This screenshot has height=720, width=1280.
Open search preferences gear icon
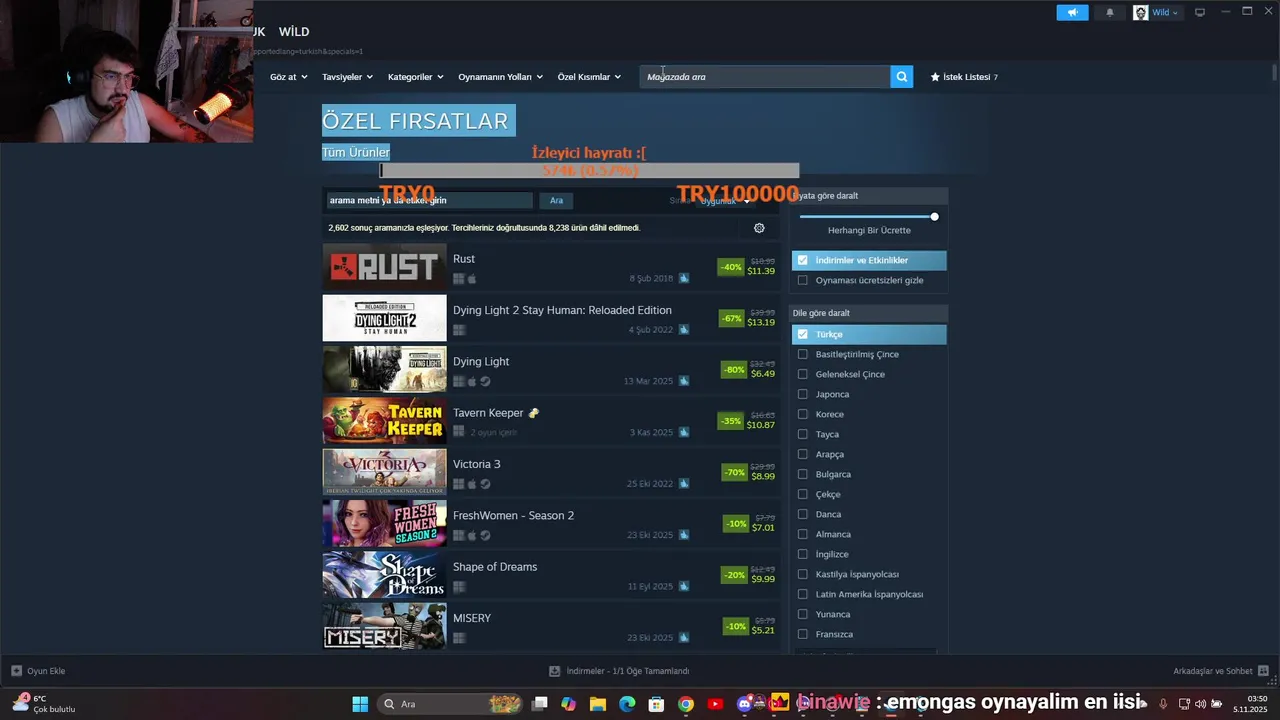click(759, 228)
